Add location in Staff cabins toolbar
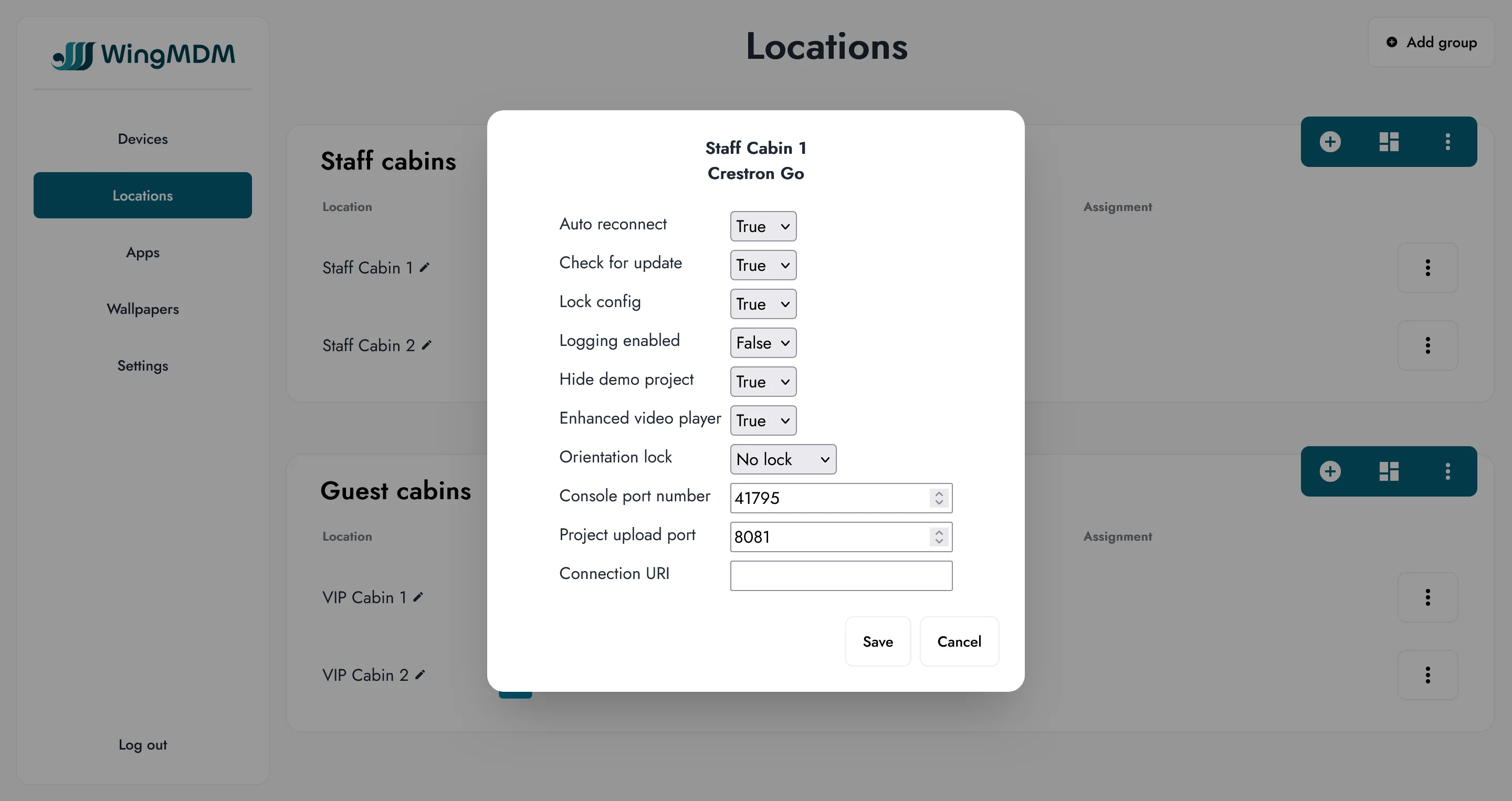Viewport: 1512px width, 801px height. 1330,141
